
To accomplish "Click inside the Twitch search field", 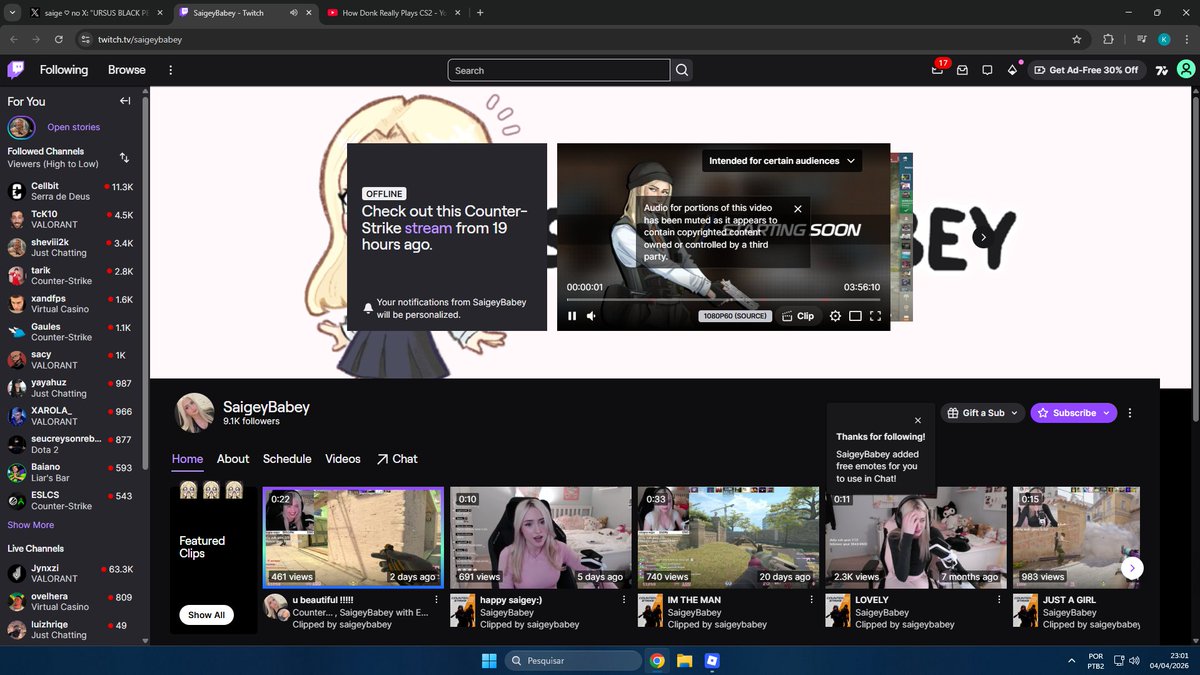I will coord(558,70).
